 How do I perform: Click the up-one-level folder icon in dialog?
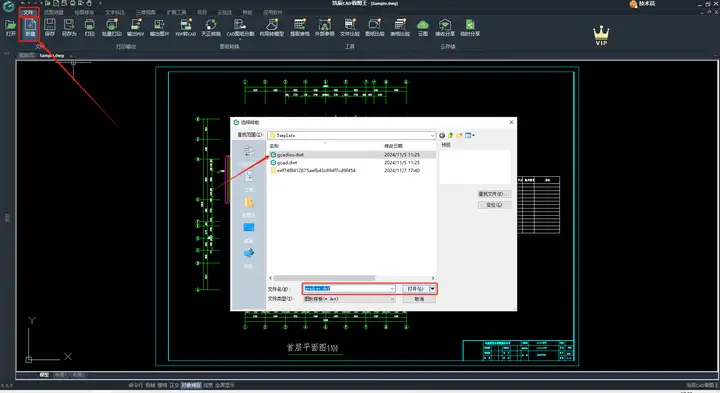tap(450, 135)
